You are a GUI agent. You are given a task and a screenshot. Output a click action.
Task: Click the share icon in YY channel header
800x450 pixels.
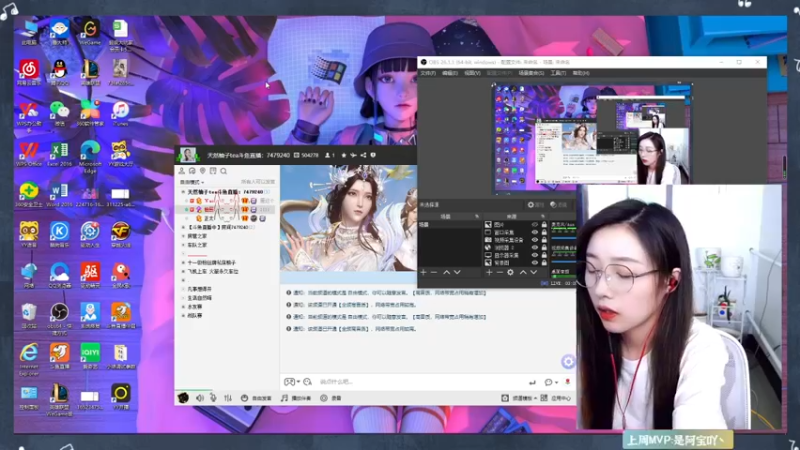(363, 155)
